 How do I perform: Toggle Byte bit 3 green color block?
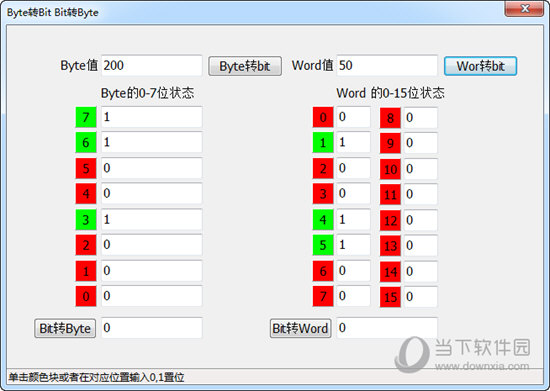[x=86, y=220]
